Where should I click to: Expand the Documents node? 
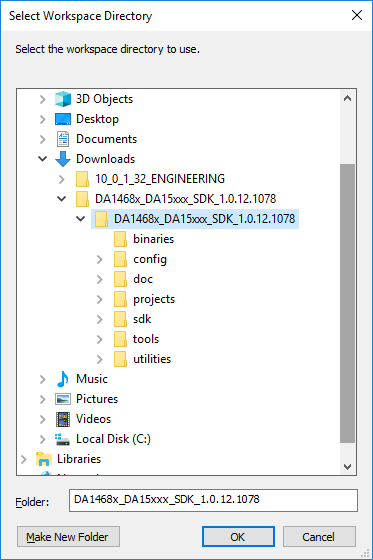click(x=43, y=139)
